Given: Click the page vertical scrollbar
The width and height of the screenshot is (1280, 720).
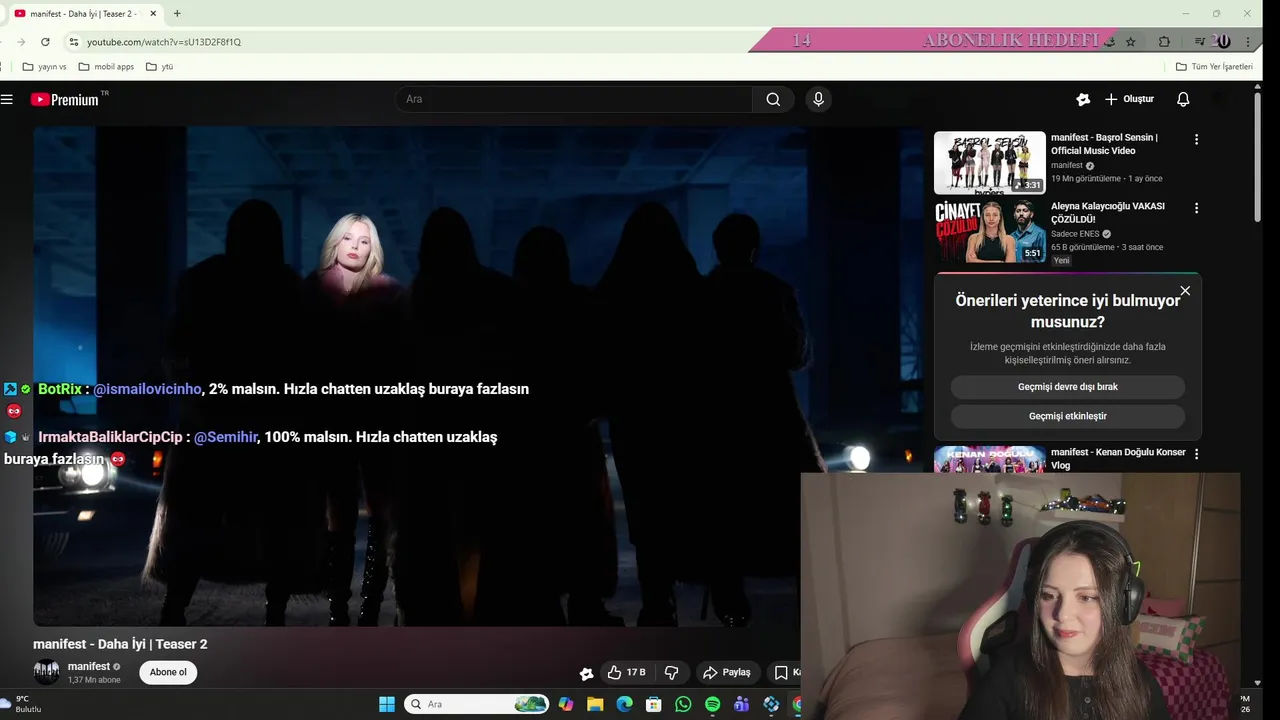Looking at the screenshot, I should pos(1257,157).
